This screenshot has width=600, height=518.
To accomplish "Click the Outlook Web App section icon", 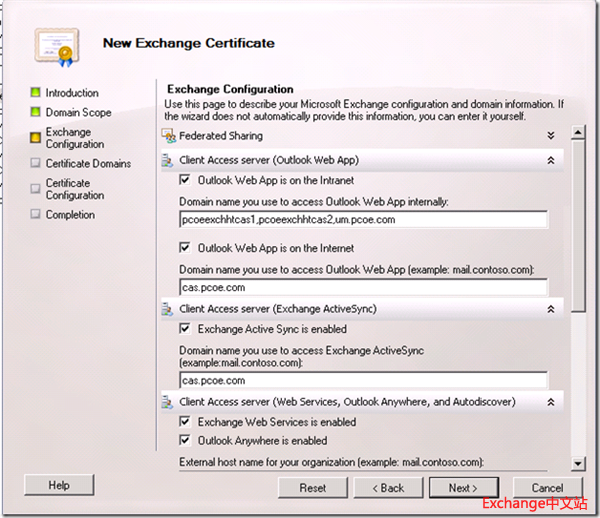I will [168, 159].
